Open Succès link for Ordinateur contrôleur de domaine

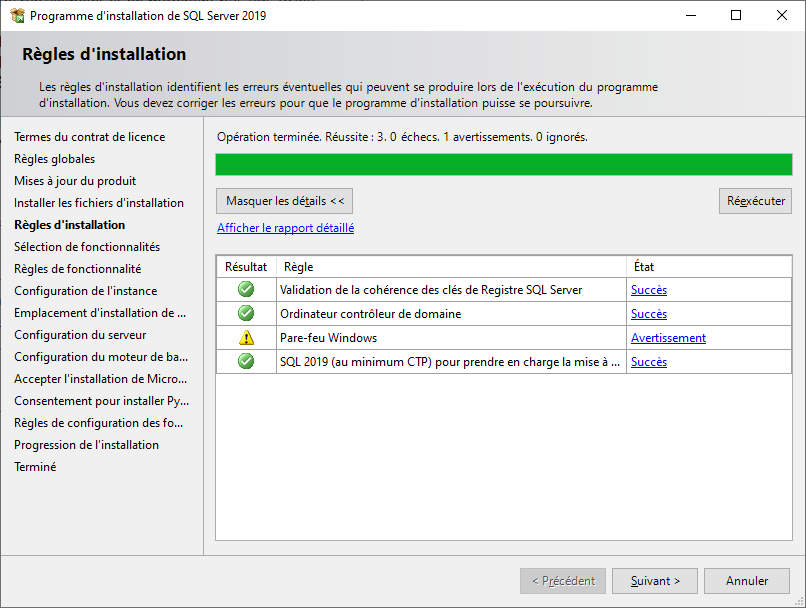649,314
